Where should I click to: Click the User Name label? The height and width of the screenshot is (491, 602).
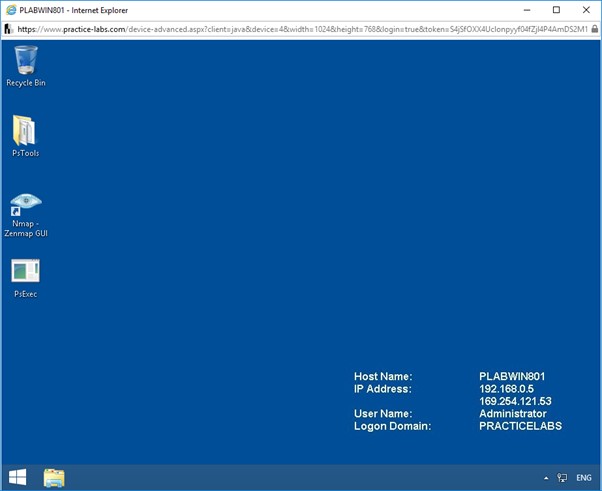coord(383,413)
